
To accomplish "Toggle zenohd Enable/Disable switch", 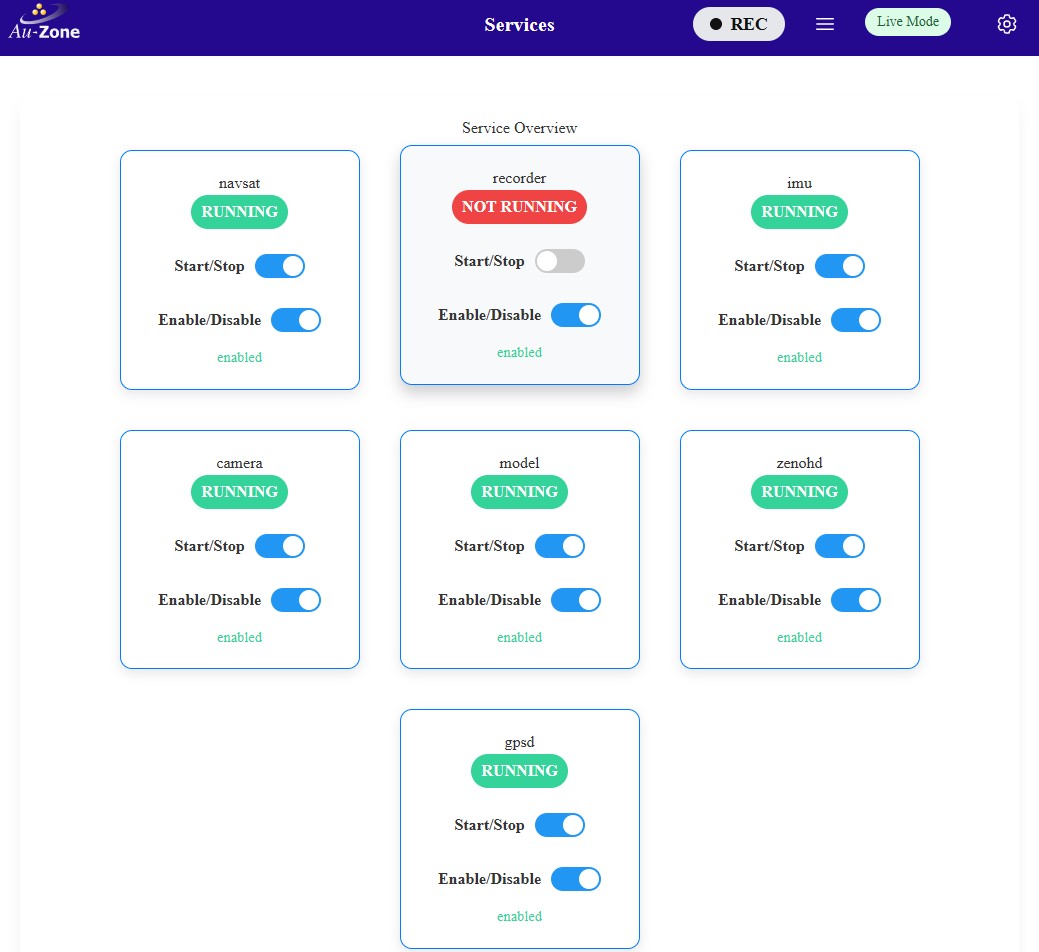I will coord(855,600).
